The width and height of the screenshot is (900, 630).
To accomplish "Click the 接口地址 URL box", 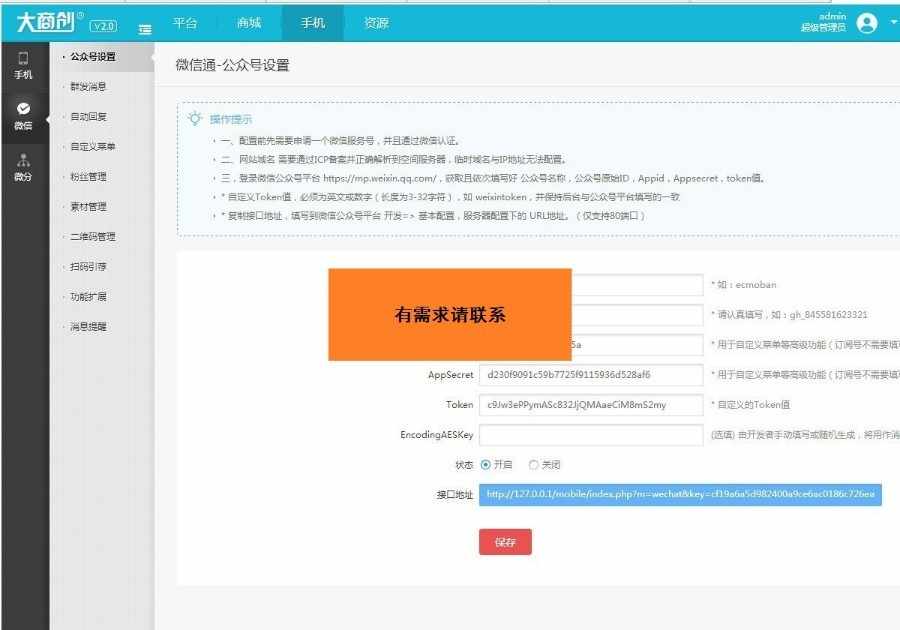I will (680, 494).
